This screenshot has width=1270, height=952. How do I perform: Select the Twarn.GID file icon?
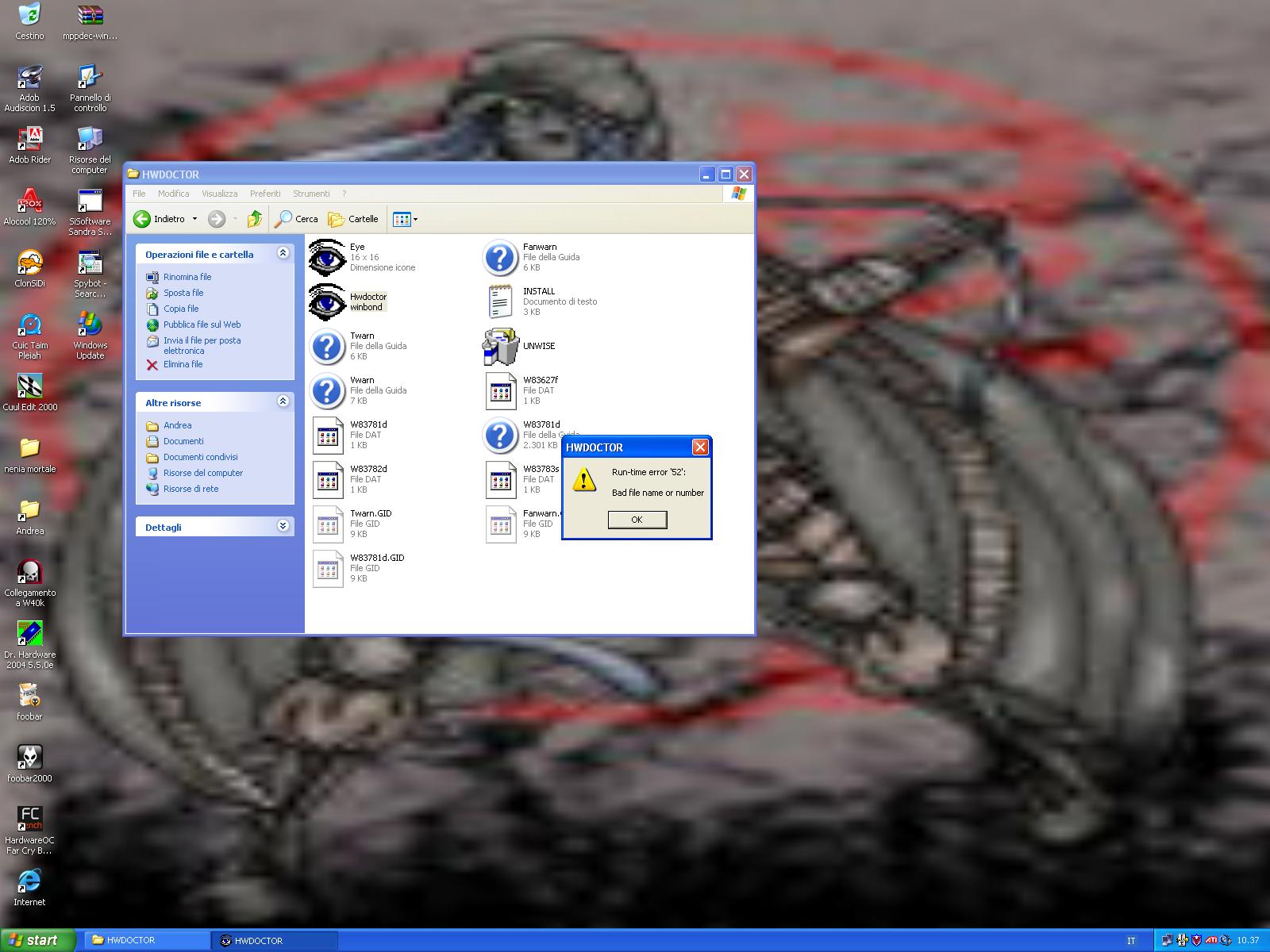[327, 524]
